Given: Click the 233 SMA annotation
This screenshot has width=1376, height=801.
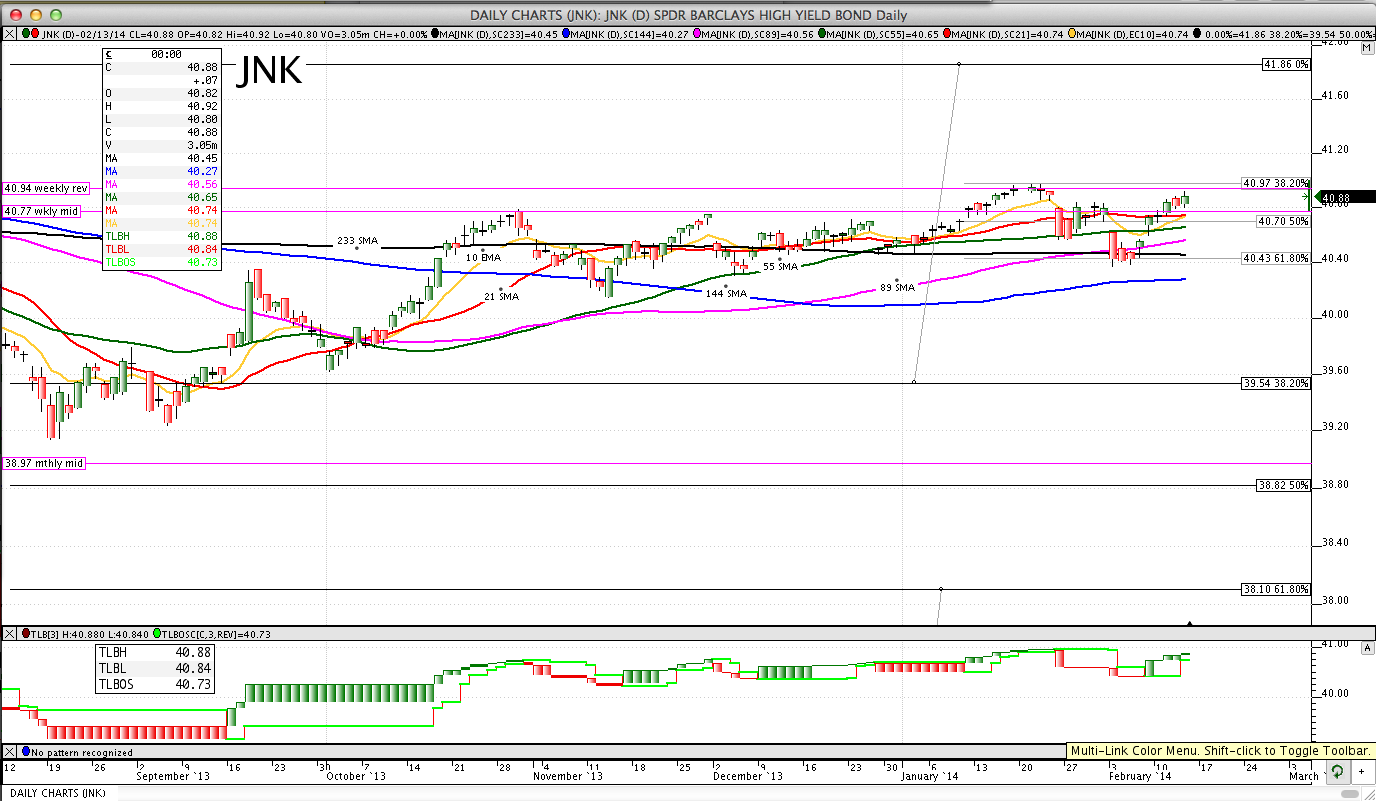Looking at the screenshot, I should pyautogui.click(x=357, y=241).
